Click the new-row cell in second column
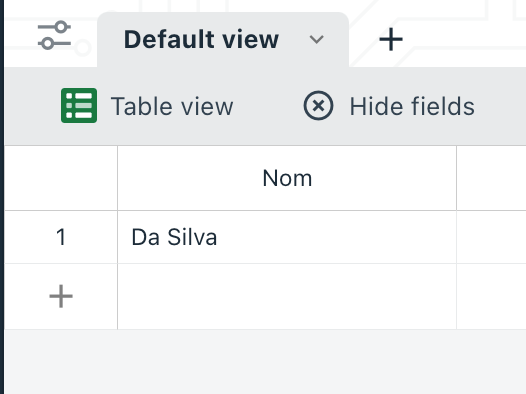The image size is (526, 394). (491, 296)
